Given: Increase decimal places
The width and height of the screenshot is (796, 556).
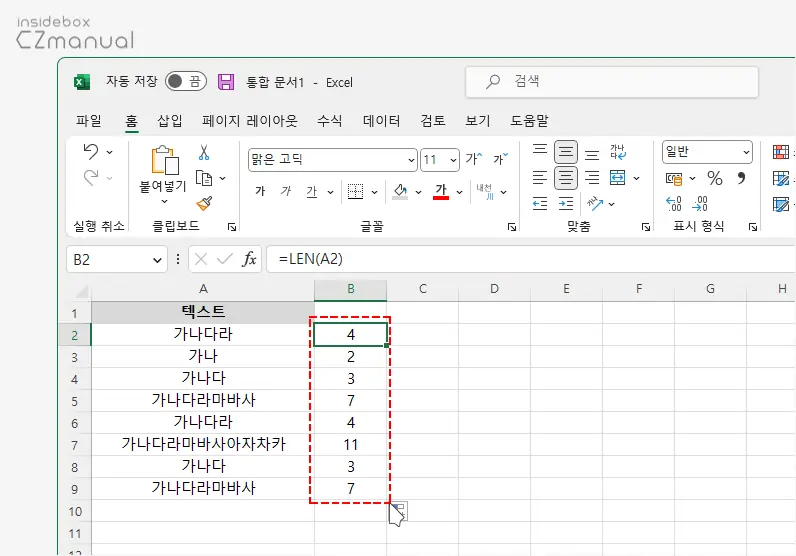Looking at the screenshot, I should [674, 204].
